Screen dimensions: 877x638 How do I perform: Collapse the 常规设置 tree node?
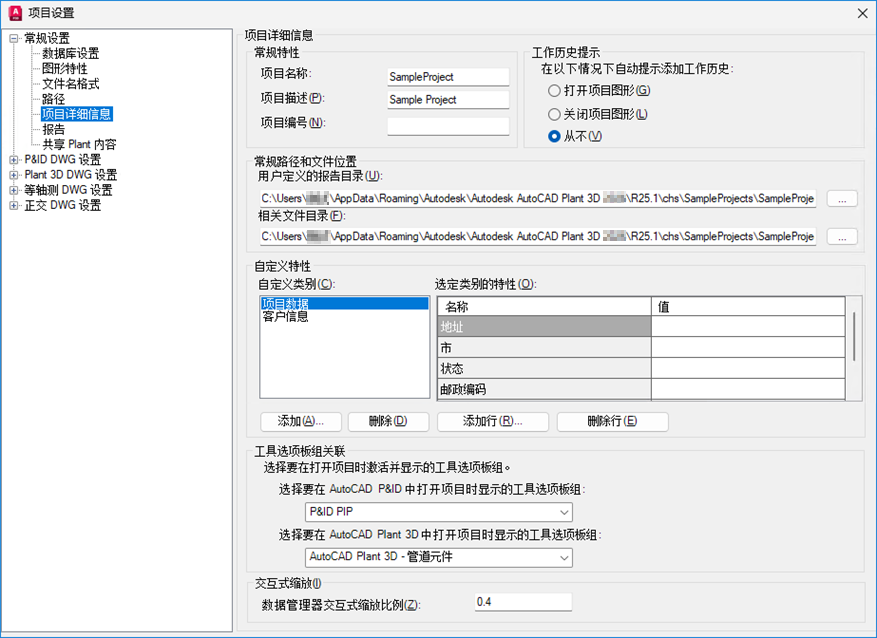coord(14,39)
